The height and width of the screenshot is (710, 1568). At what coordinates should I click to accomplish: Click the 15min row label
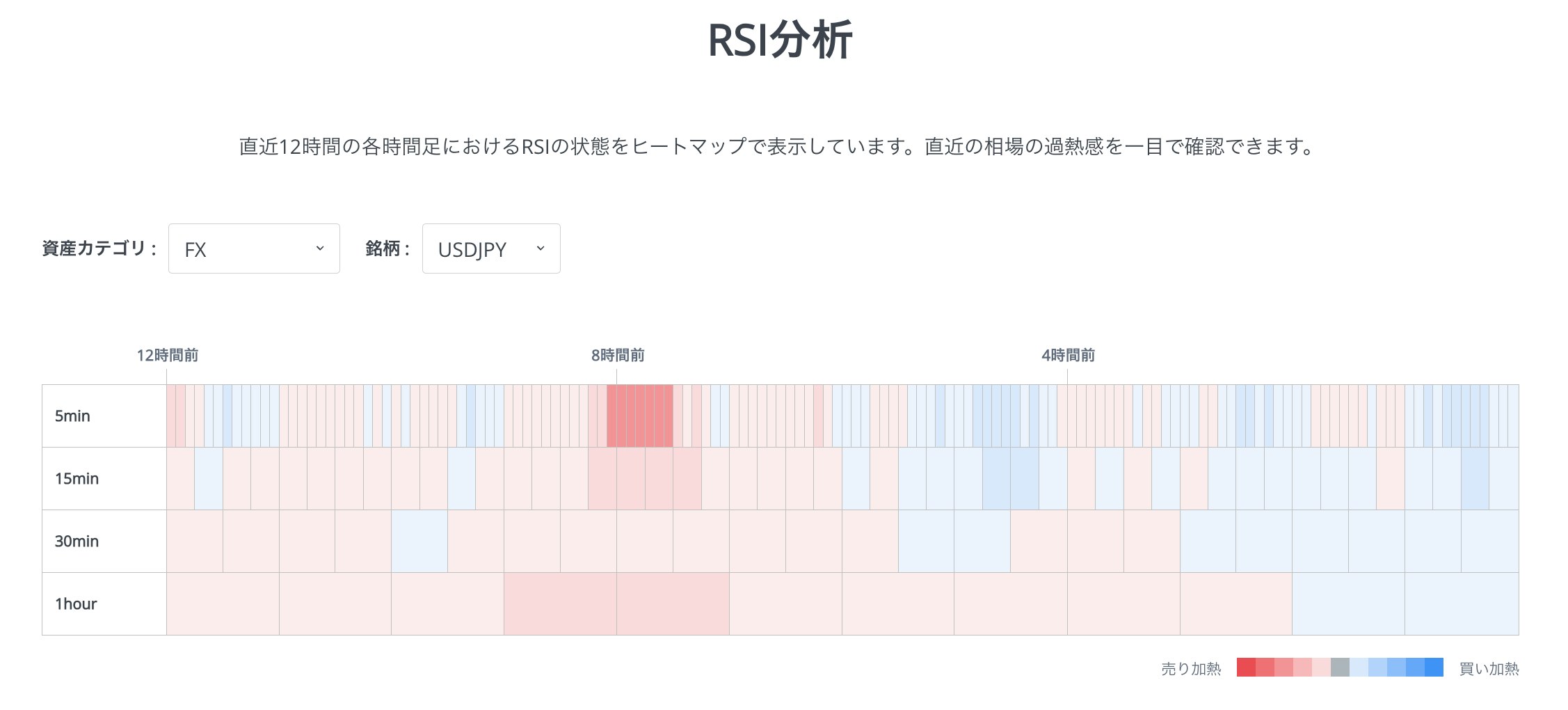pyautogui.click(x=77, y=478)
